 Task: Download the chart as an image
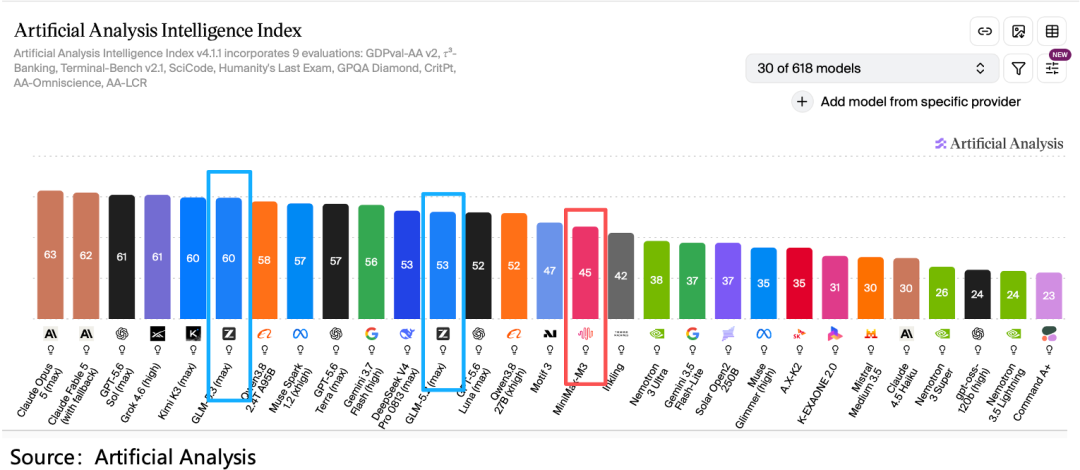1018,31
